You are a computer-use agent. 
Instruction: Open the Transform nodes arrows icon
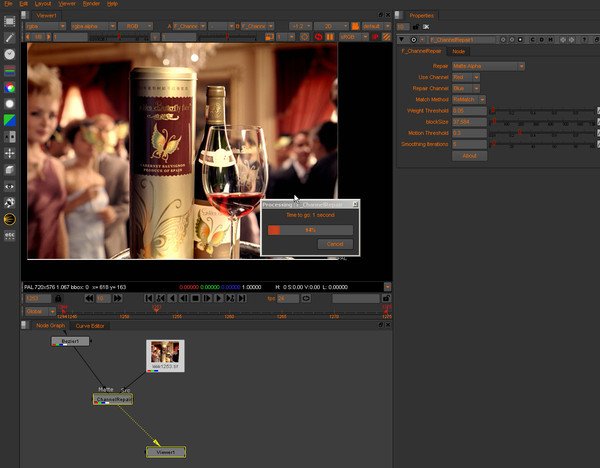(x=10, y=153)
